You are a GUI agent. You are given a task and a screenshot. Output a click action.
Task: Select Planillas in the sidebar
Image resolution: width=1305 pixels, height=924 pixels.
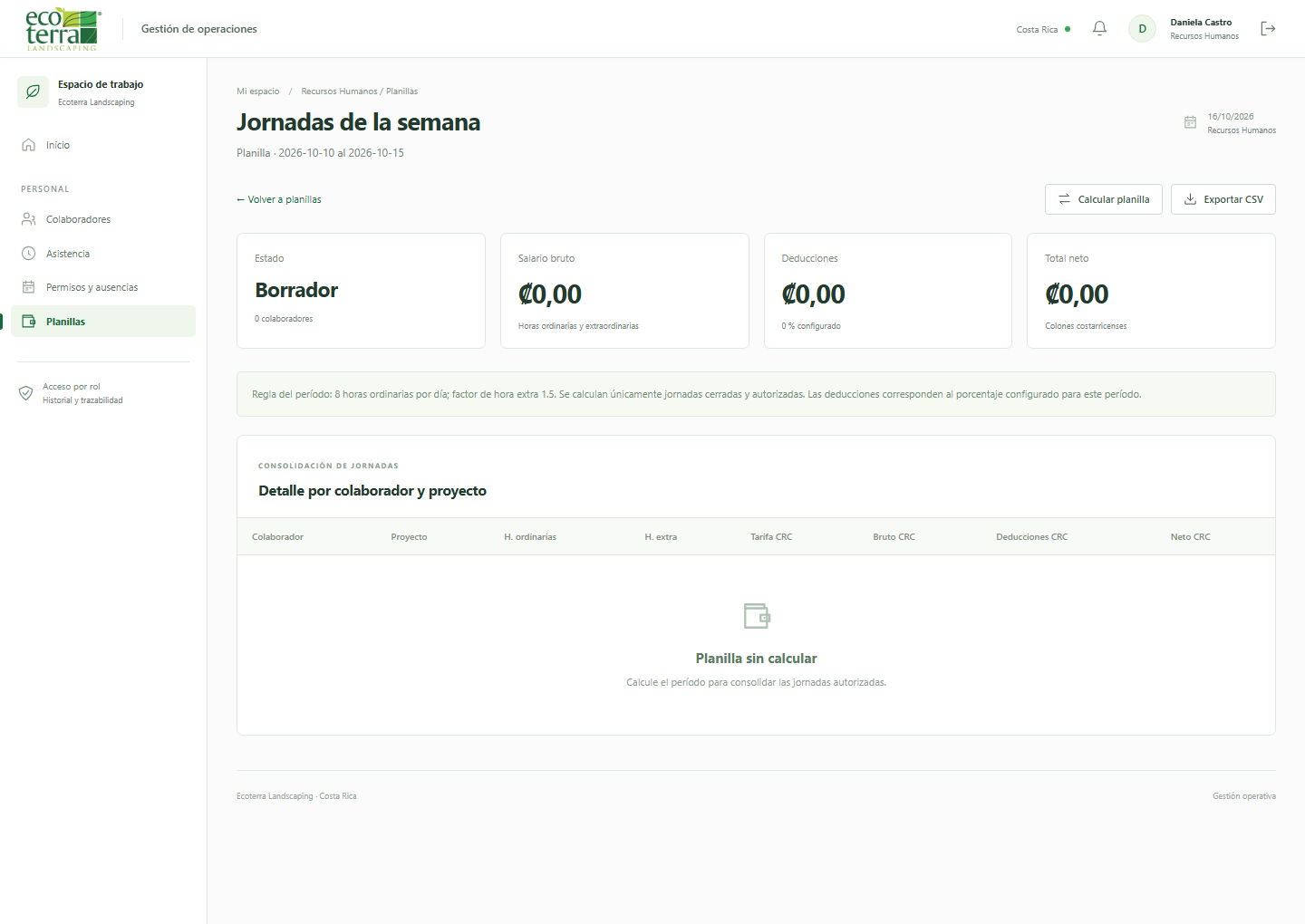pos(103,322)
